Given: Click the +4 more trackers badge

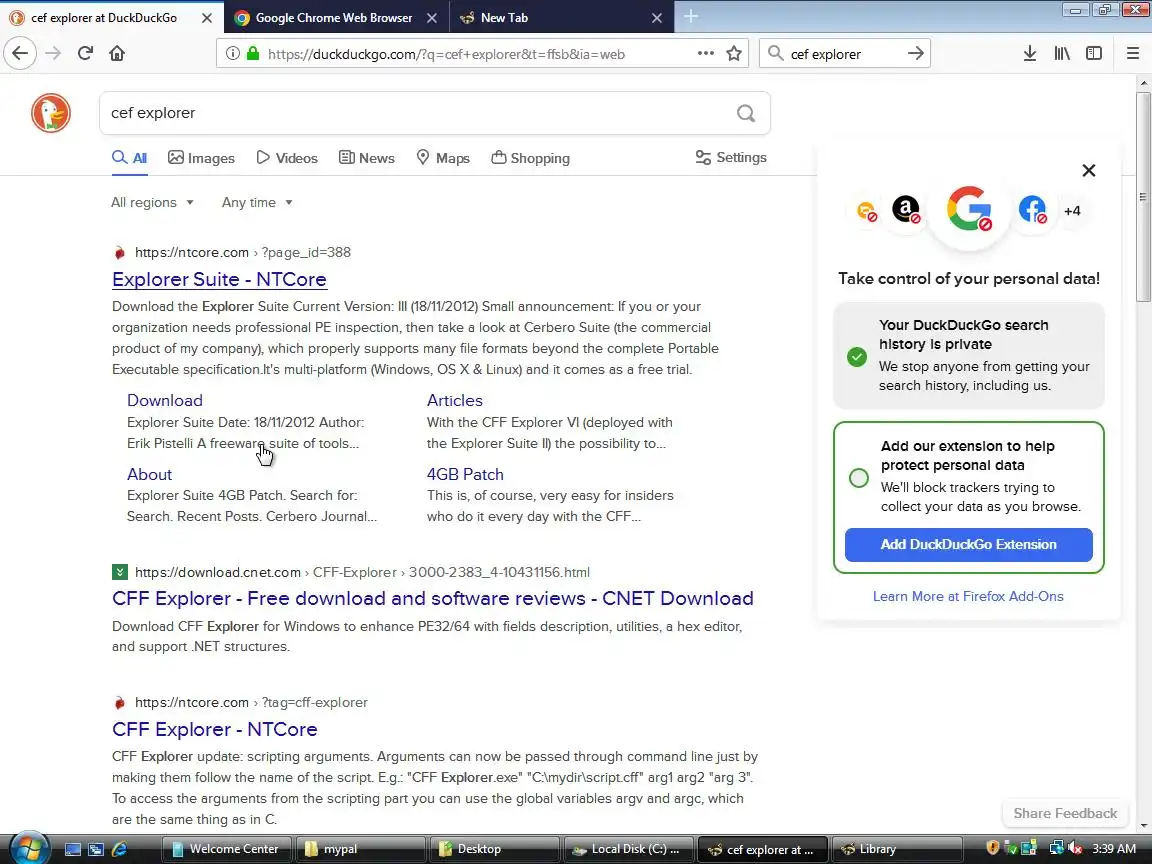Looking at the screenshot, I should coord(1072,211).
